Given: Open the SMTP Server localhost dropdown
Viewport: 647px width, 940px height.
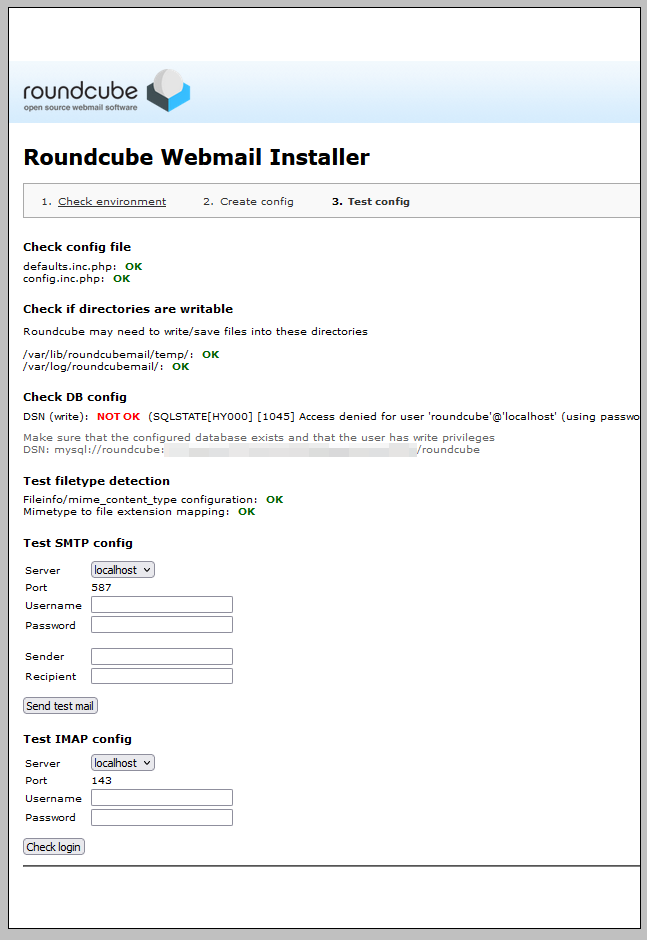Looking at the screenshot, I should tap(123, 570).
